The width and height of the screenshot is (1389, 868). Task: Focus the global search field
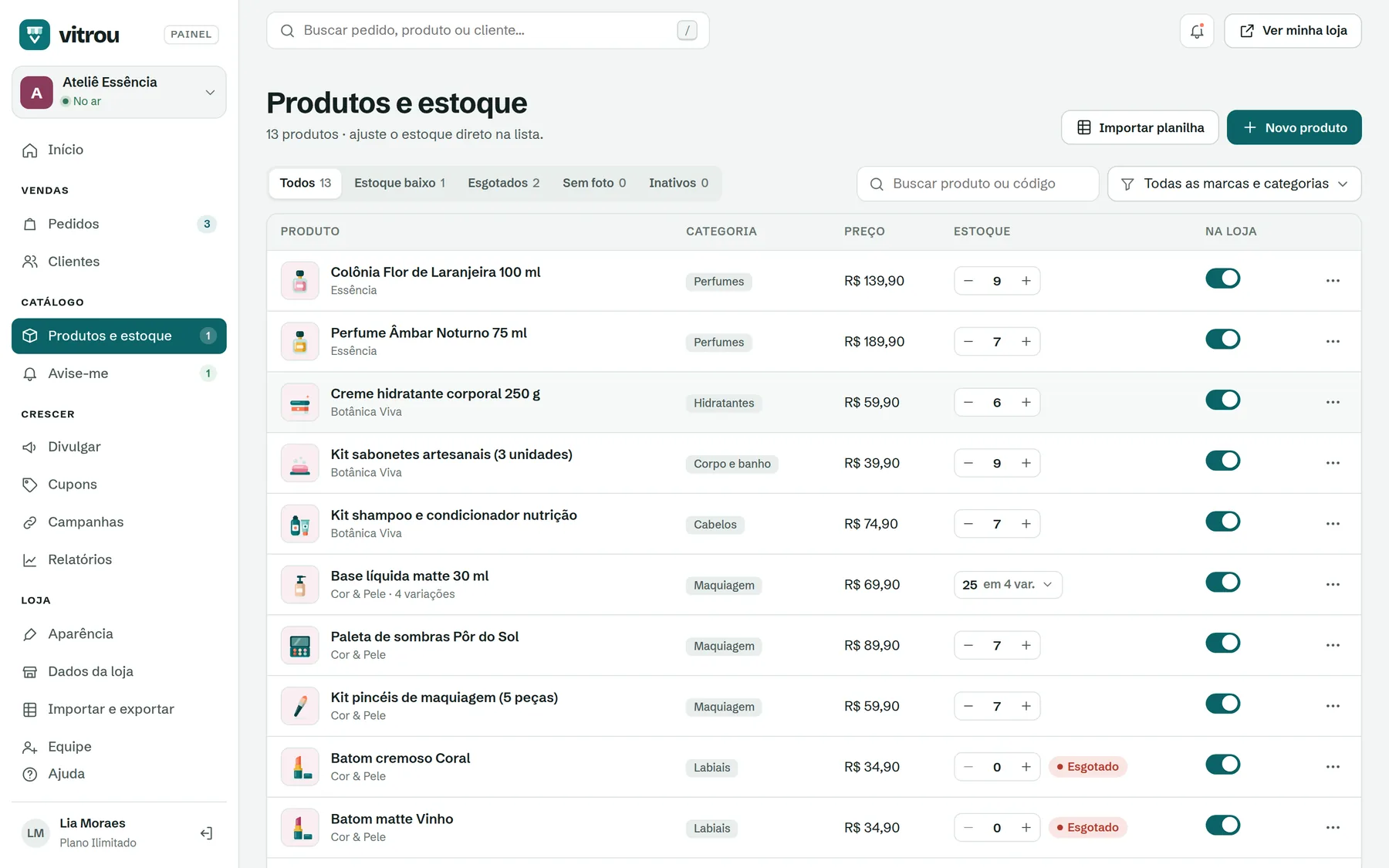(488, 31)
